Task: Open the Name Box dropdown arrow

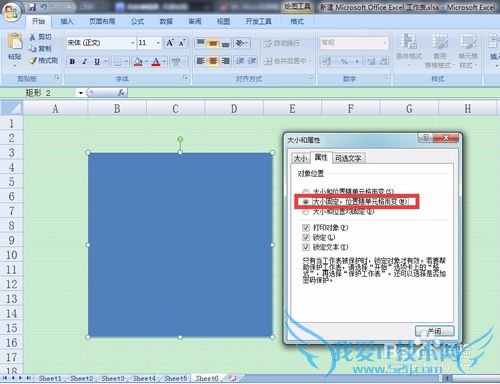Action: coord(81,93)
